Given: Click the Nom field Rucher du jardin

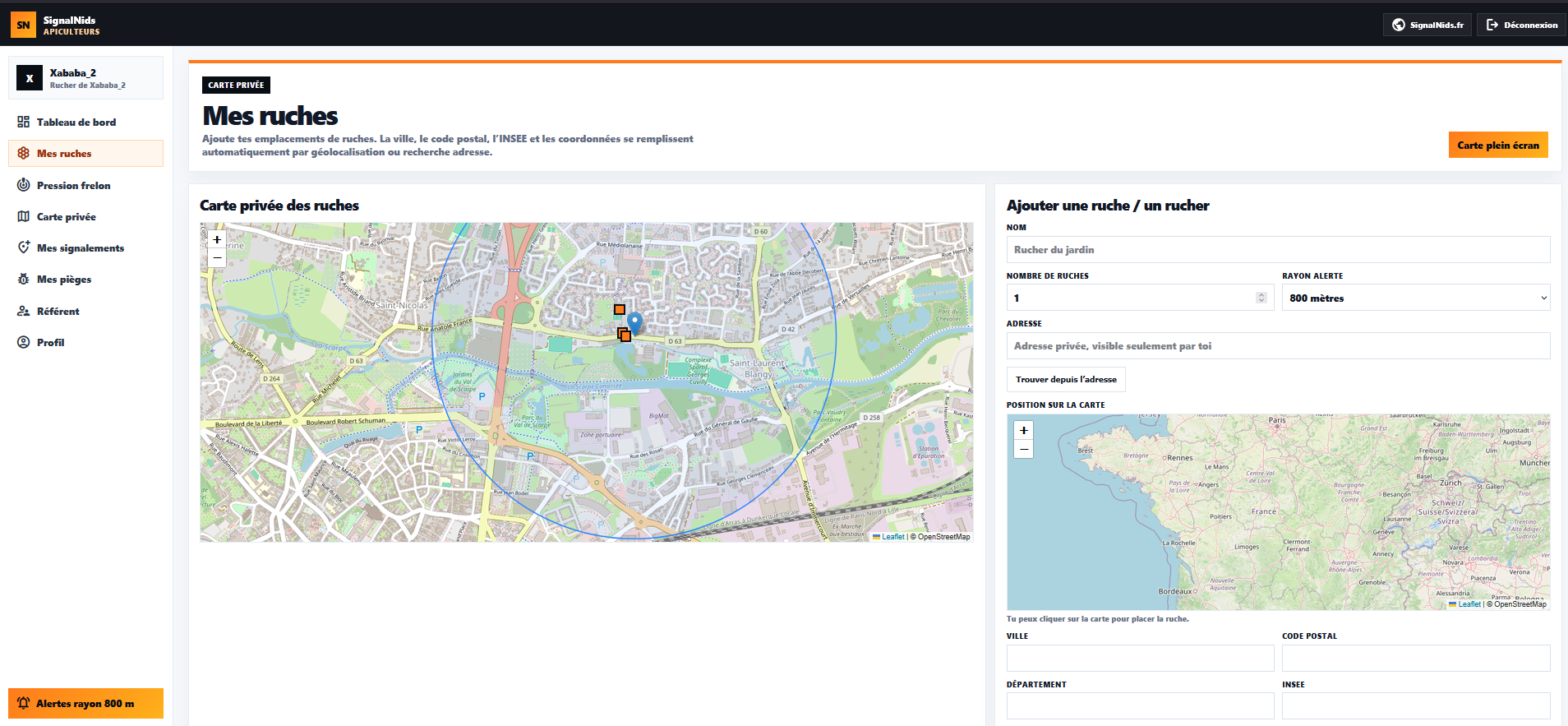Looking at the screenshot, I should pos(1278,250).
